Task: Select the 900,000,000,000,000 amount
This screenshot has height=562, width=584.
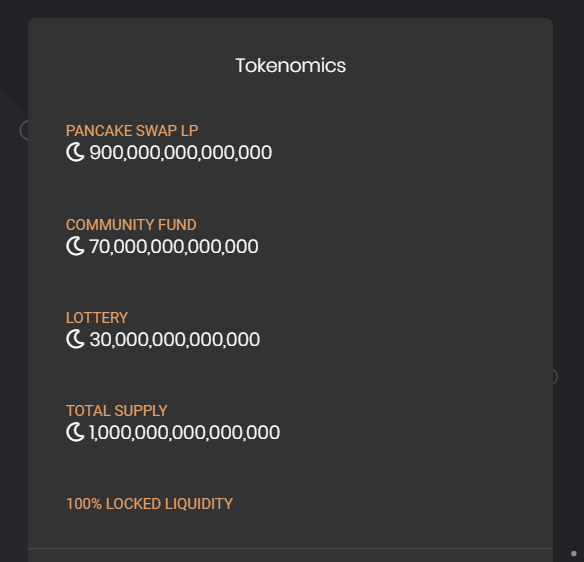Action: (x=181, y=152)
